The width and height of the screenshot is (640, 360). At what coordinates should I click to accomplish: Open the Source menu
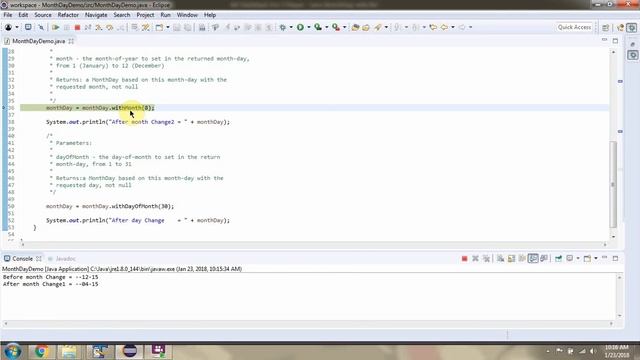43,15
